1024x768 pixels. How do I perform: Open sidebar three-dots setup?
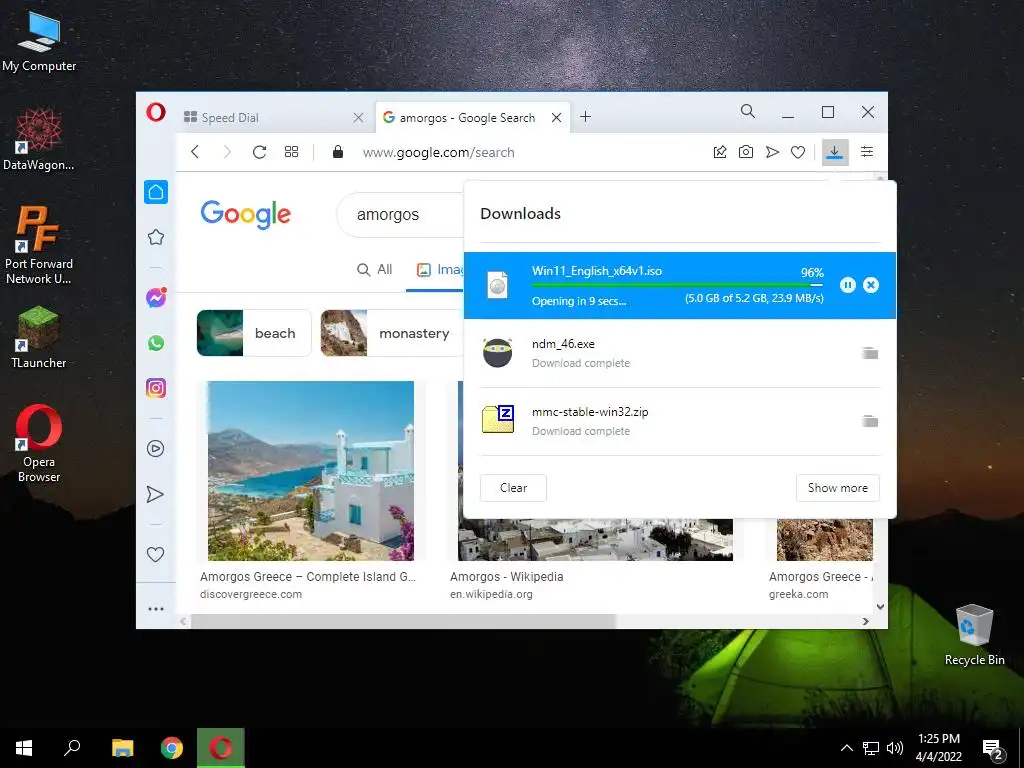155,609
